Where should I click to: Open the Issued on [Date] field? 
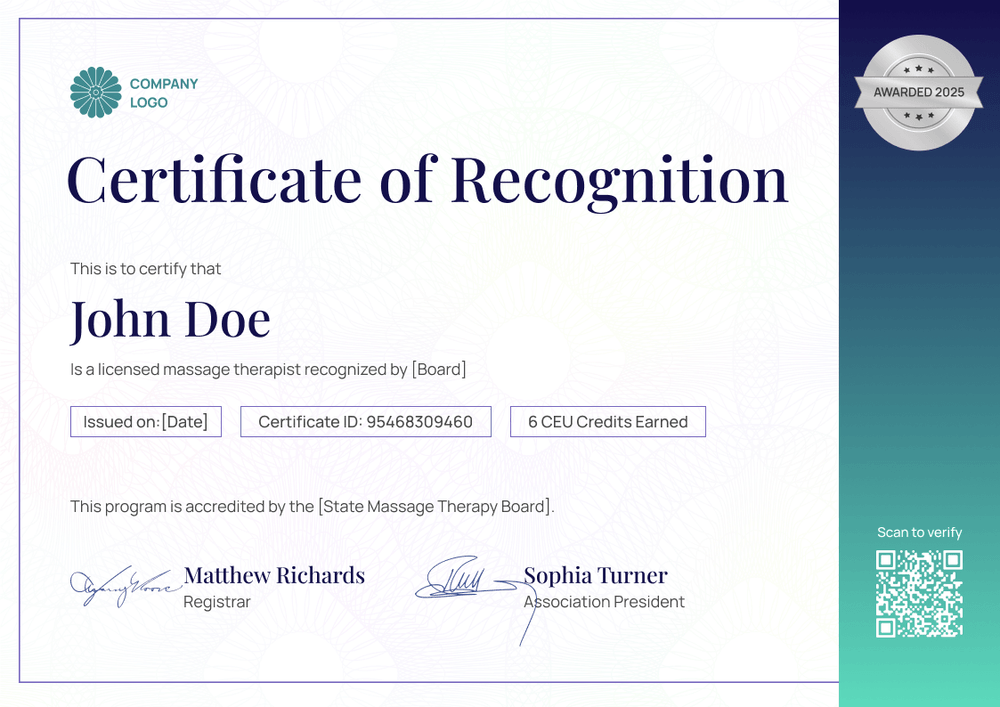(145, 421)
